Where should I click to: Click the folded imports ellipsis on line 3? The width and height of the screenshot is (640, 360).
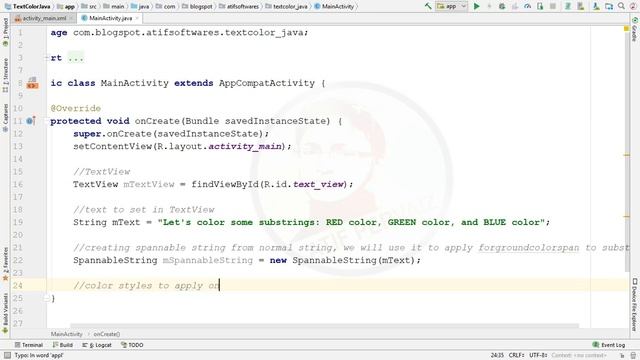point(76,58)
